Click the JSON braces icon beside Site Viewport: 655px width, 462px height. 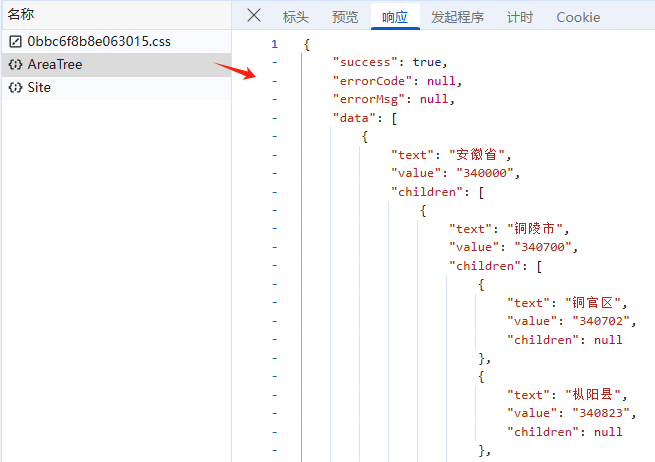click(15, 87)
